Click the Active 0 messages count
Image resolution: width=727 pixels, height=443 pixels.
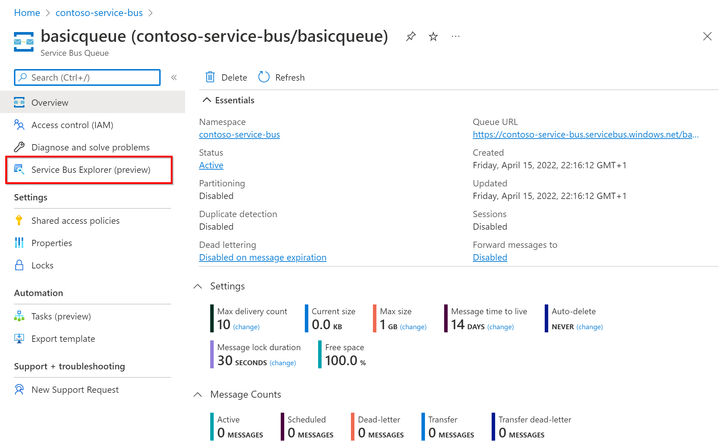tap(240, 433)
